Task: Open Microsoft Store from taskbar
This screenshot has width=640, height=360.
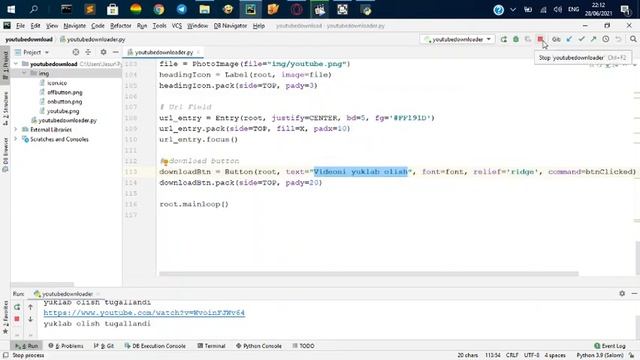Action: coord(112,9)
